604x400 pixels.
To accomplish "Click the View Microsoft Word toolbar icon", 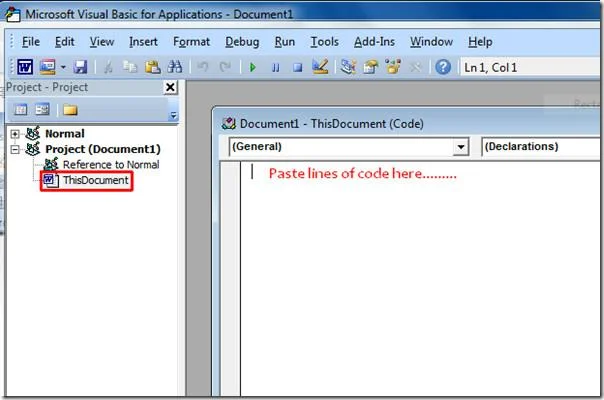I will pos(25,67).
